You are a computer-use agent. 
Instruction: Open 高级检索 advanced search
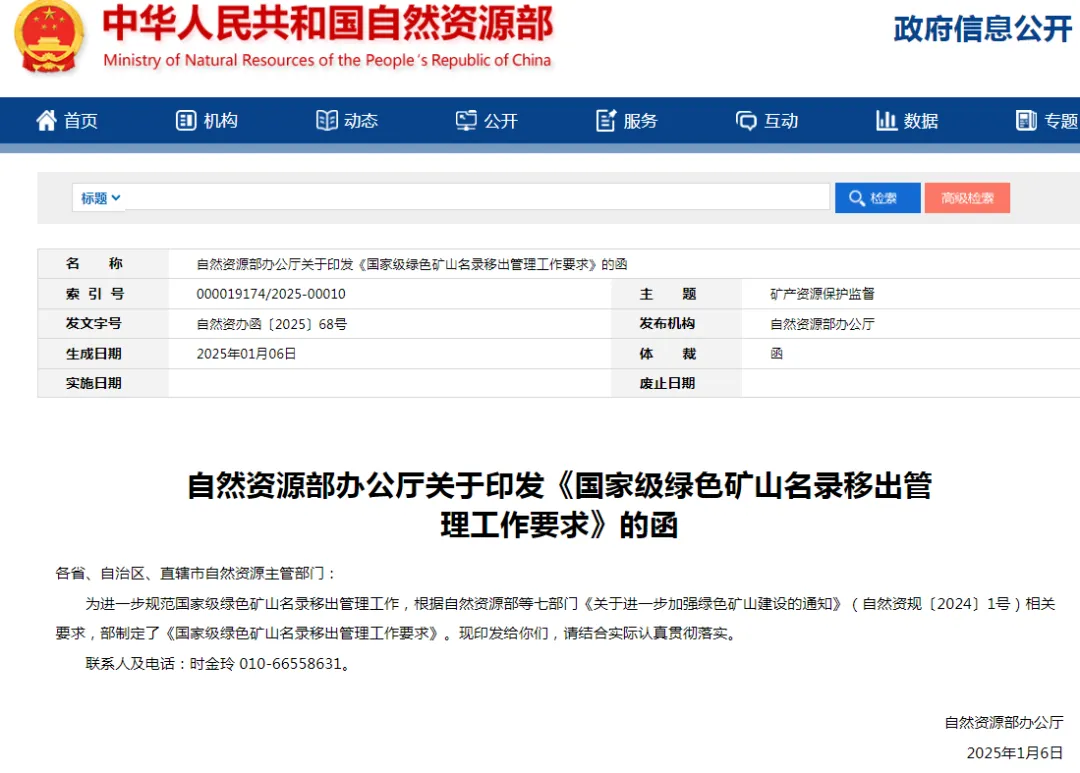tap(967, 197)
